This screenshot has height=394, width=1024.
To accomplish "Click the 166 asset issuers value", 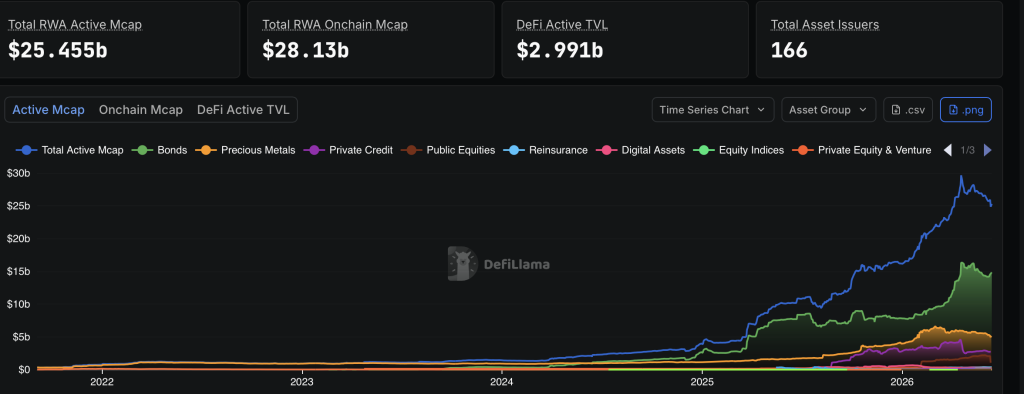I will 790,50.
